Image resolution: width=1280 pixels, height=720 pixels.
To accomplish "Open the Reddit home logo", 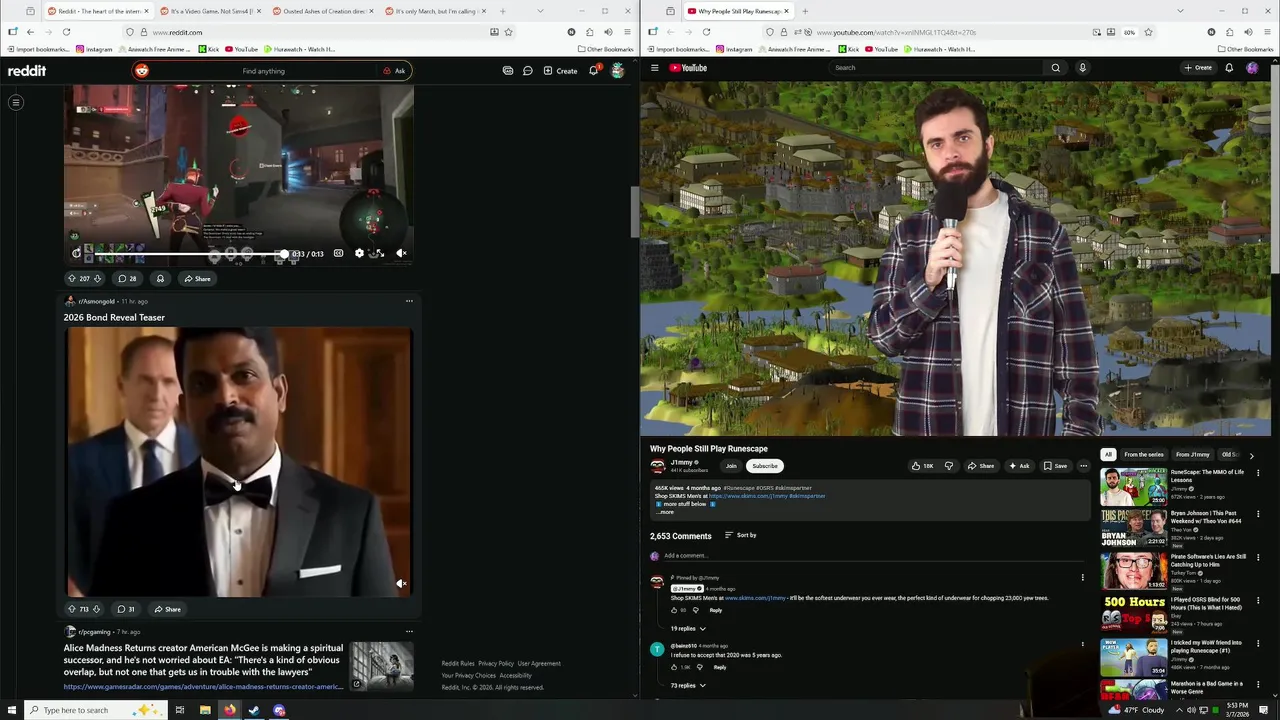I will tap(27, 71).
